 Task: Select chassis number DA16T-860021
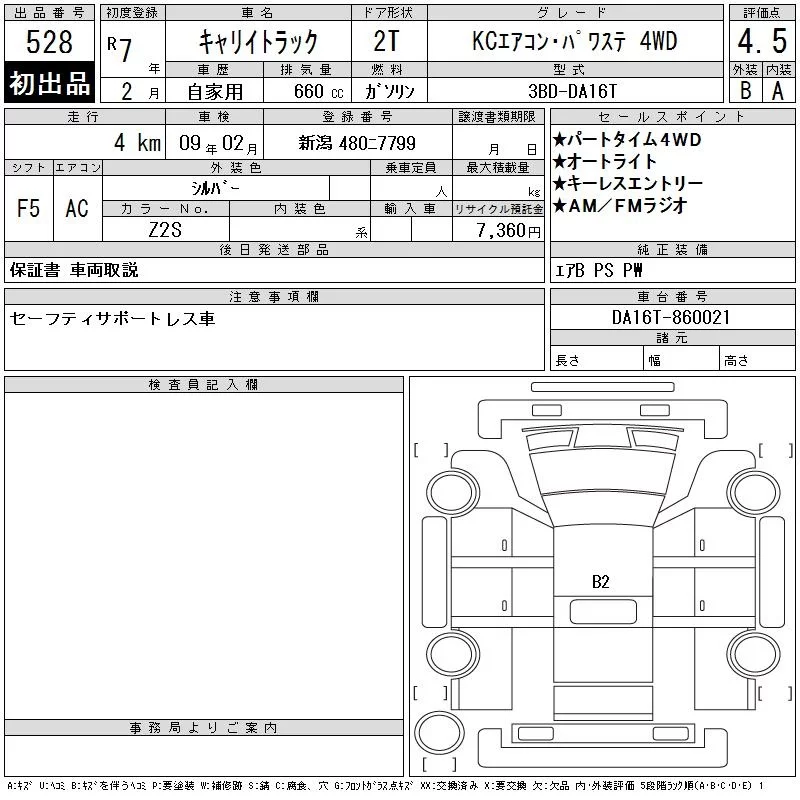pyautogui.click(x=671, y=317)
